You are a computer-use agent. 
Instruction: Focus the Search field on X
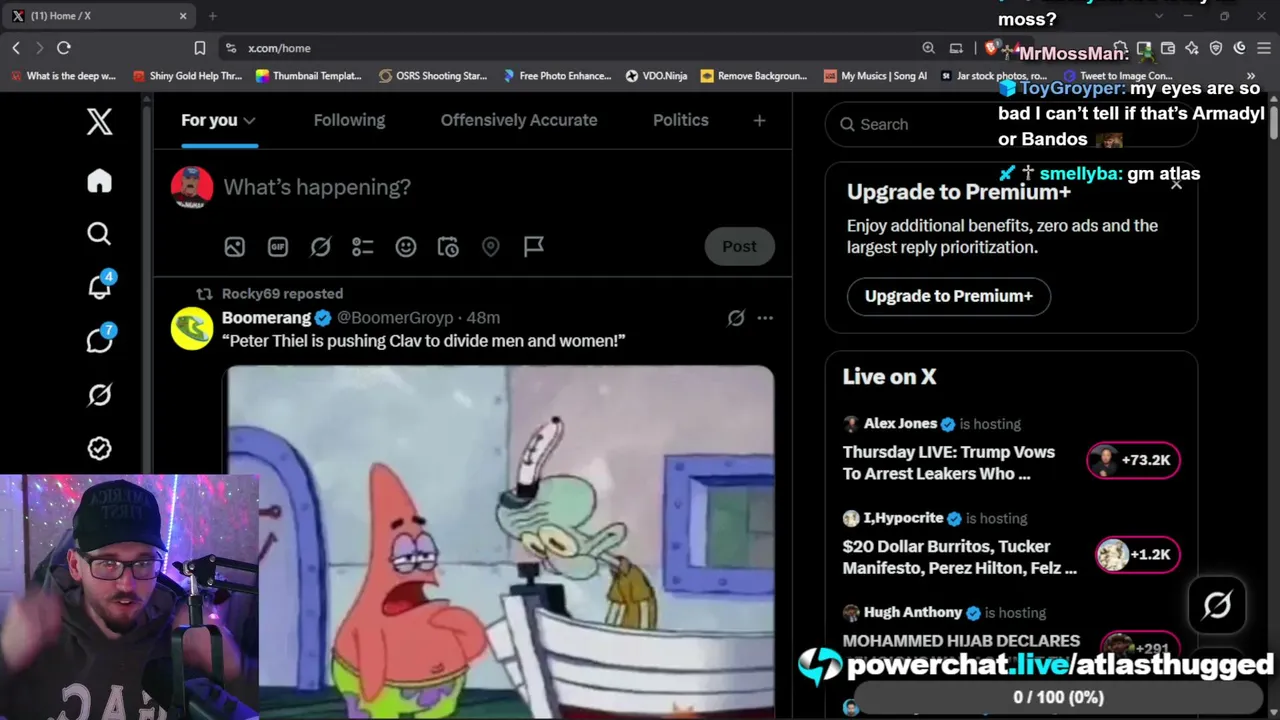[x=1011, y=124]
